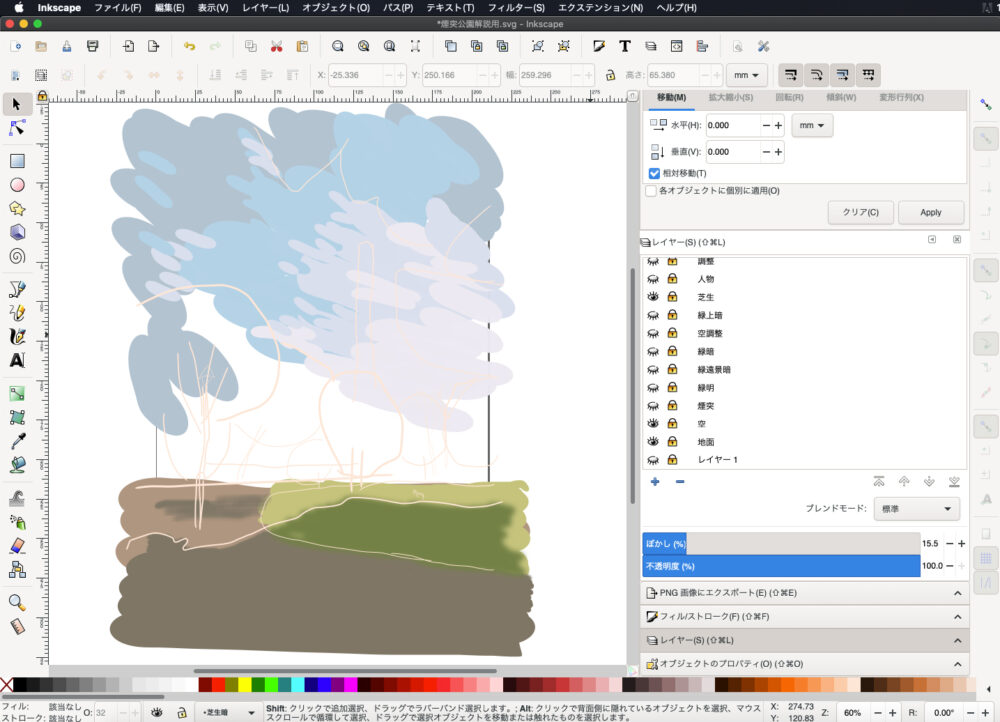Click the Undo arrow icon
Screen dimensions: 1000x722
pyautogui.click(x=190, y=46)
